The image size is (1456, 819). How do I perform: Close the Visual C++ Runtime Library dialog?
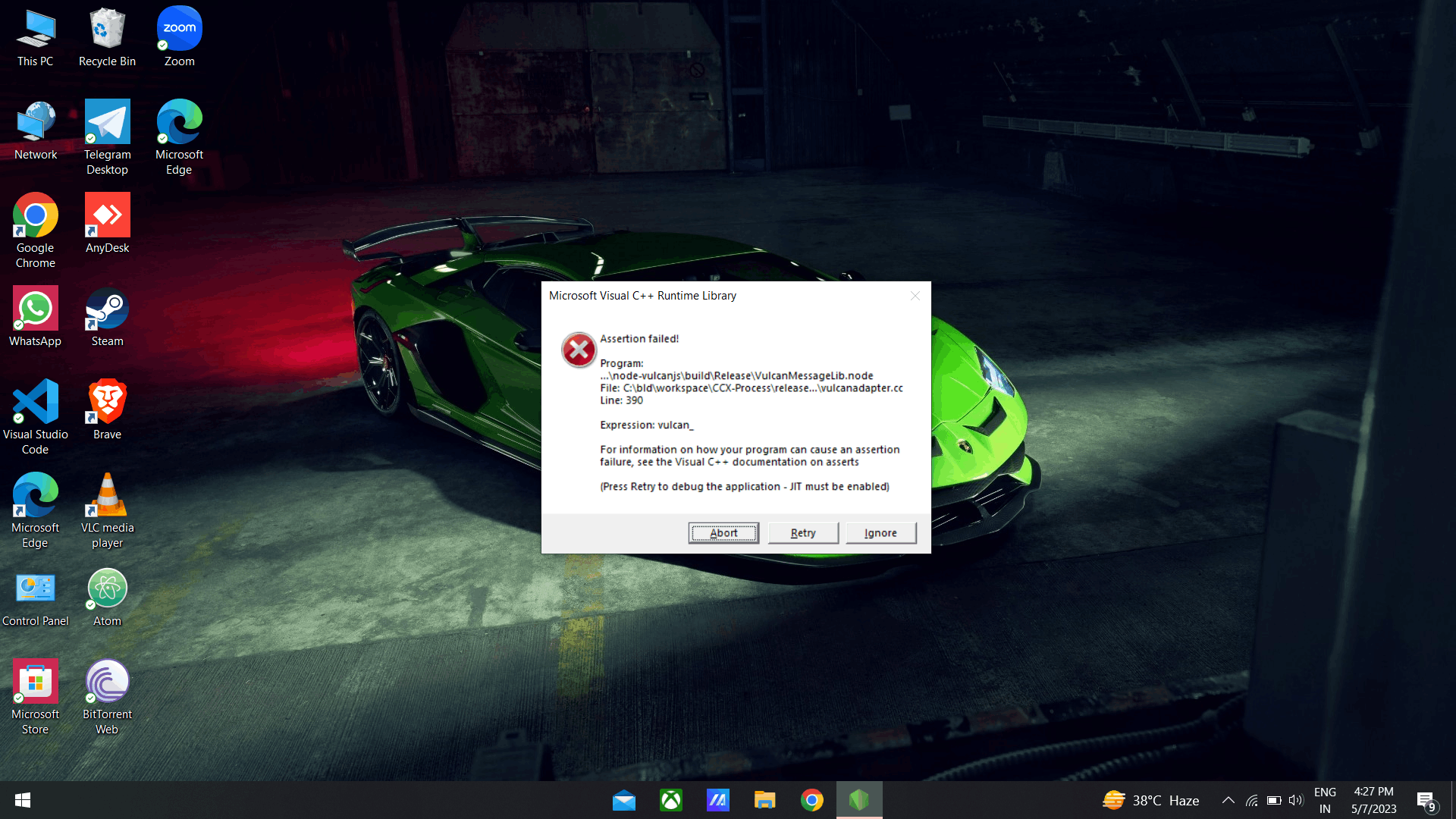point(915,296)
